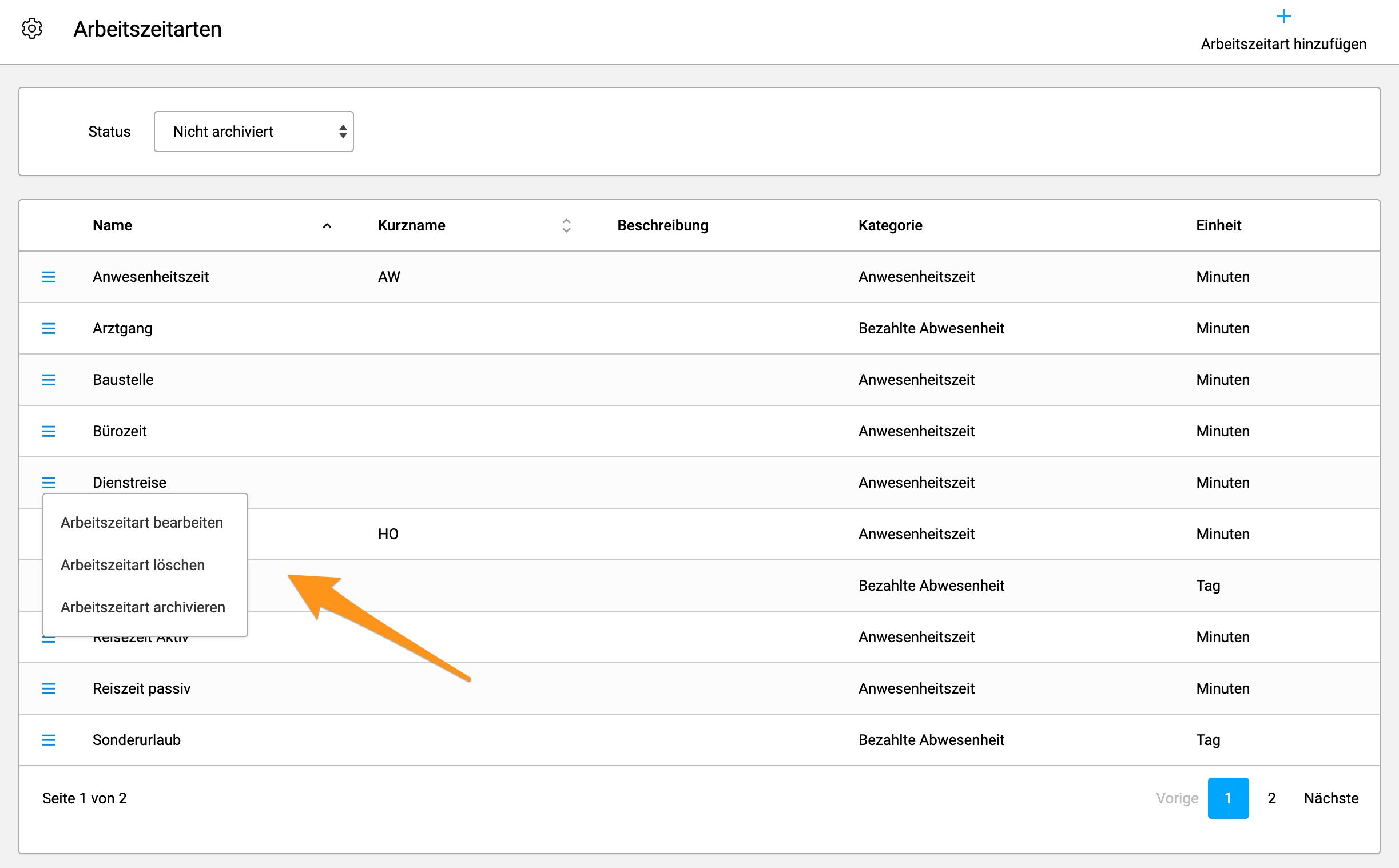Go to page 1 in pagination
The width and height of the screenshot is (1399, 868).
click(1228, 798)
